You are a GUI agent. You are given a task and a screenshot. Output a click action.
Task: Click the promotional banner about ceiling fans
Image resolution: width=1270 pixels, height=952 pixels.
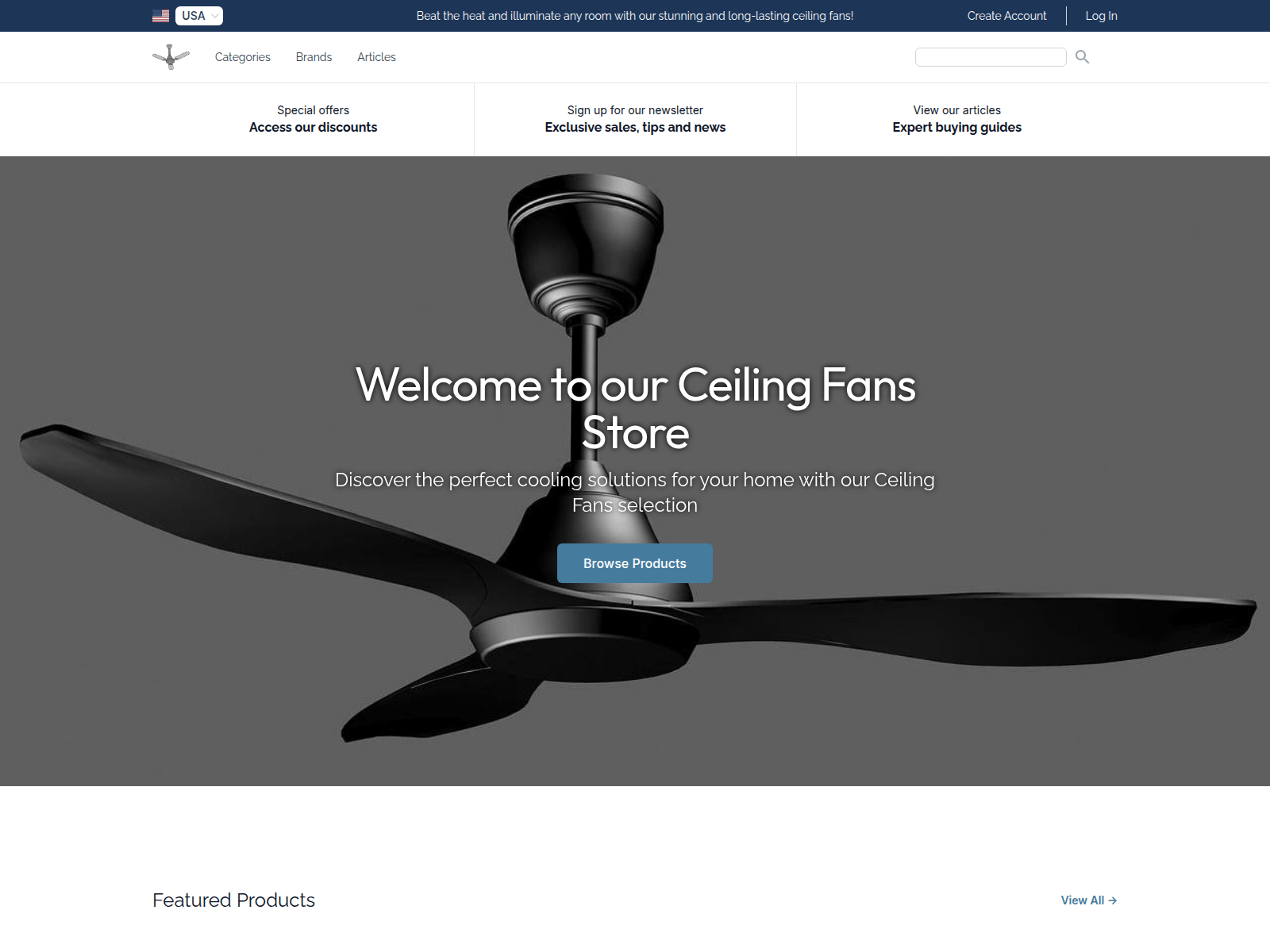tap(634, 15)
